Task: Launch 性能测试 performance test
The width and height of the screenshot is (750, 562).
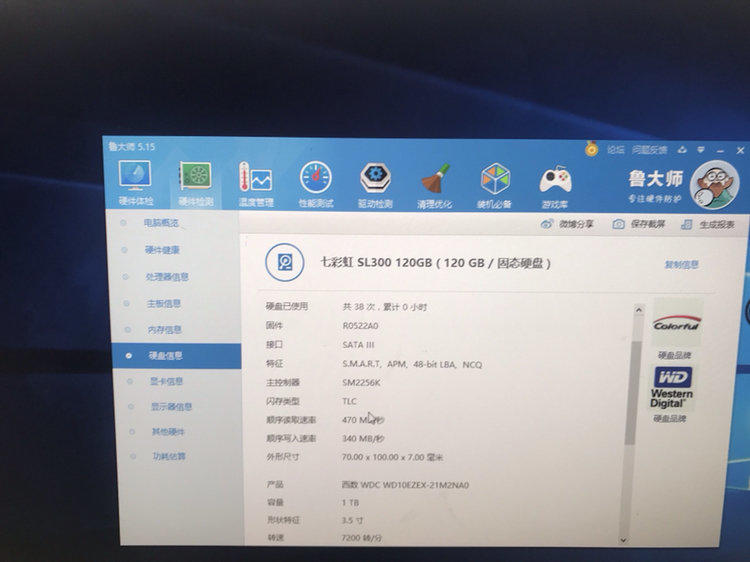Action: 316,185
